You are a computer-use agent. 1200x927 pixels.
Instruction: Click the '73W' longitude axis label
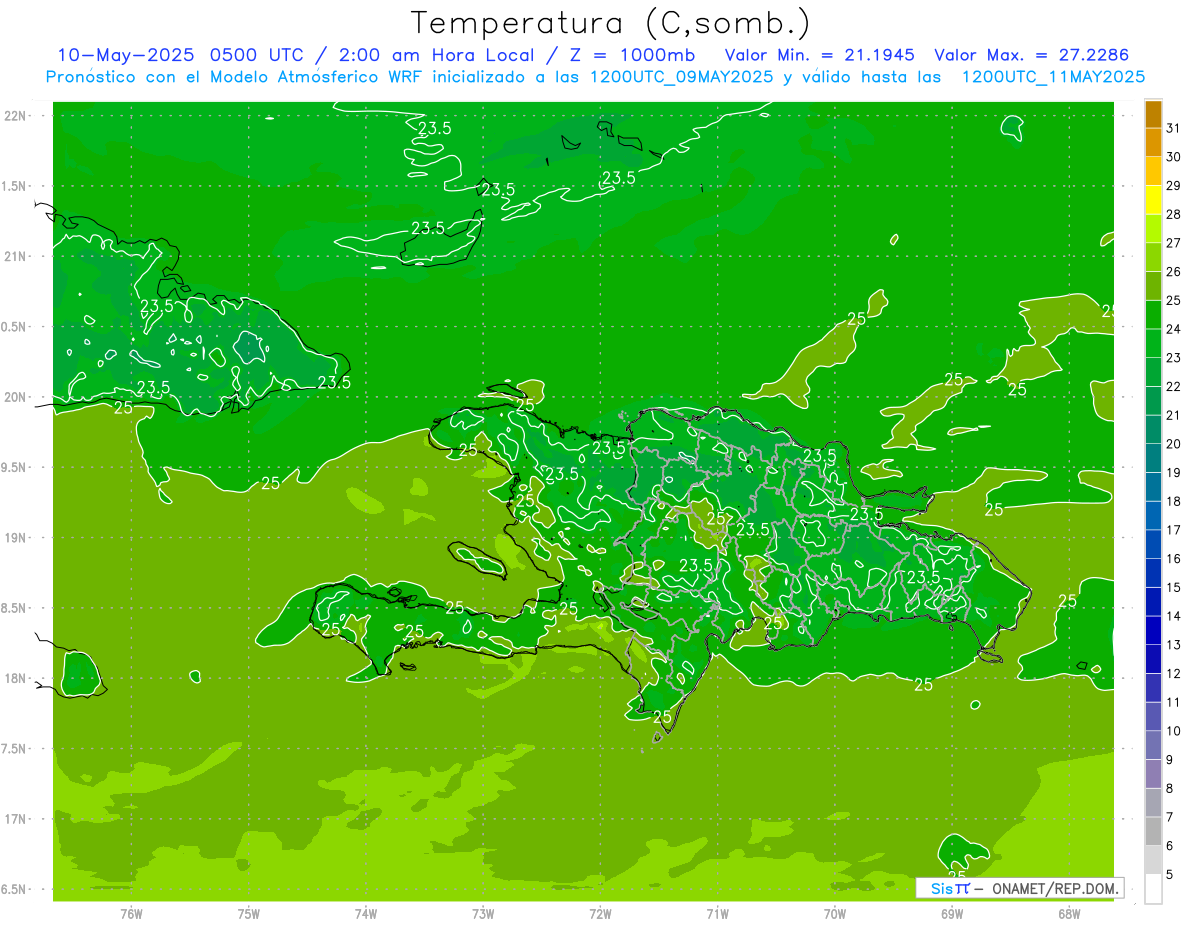pos(483,913)
